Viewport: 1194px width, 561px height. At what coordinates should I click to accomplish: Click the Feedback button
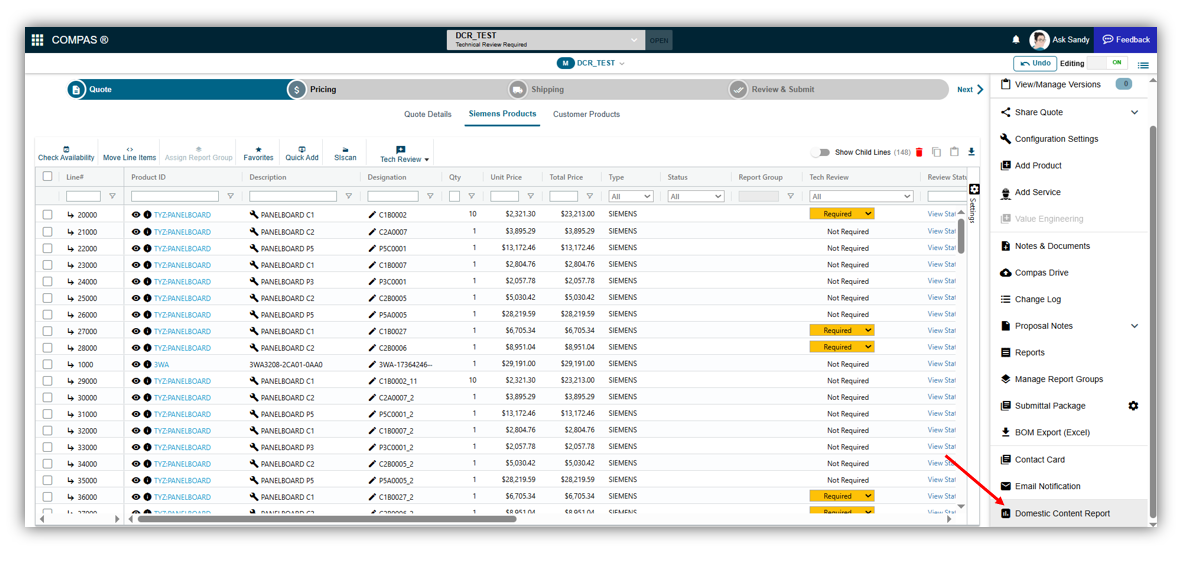[1125, 40]
